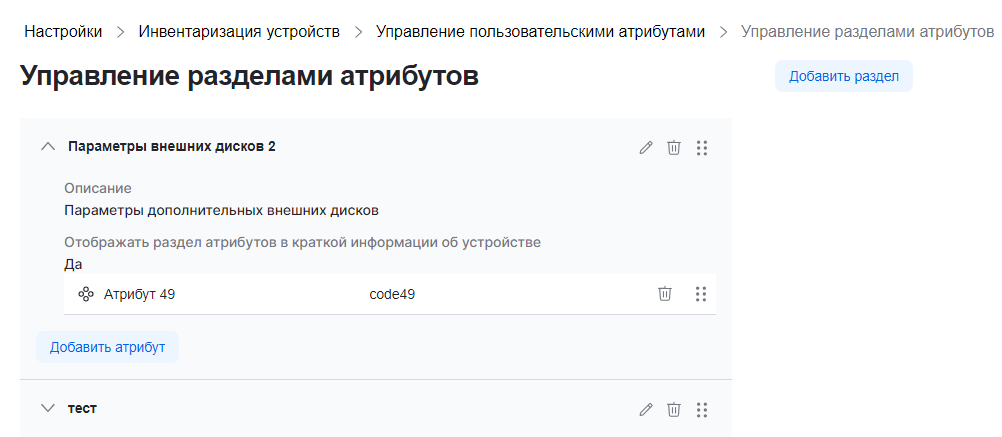1002x437 pixels.
Task: Click drag handle of 'Атрибут 49' row
Action: pyautogui.click(x=701, y=294)
